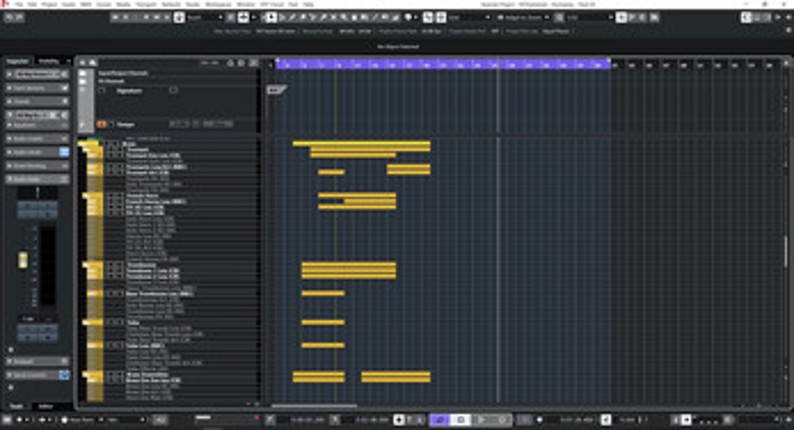This screenshot has width=794, height=430.
Task: Click the orange Tempo track icon
Action: (x=102, y=124)
